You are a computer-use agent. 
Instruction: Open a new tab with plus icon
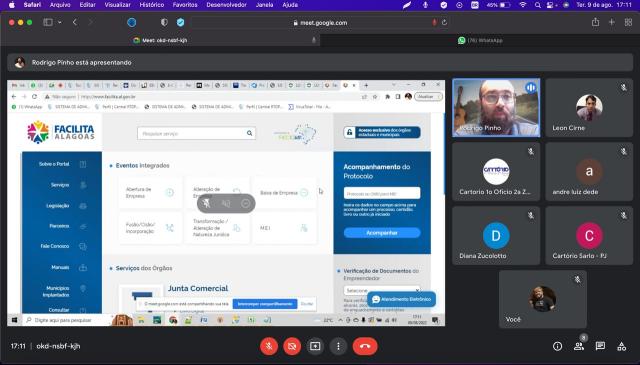(x=611, y=22)
